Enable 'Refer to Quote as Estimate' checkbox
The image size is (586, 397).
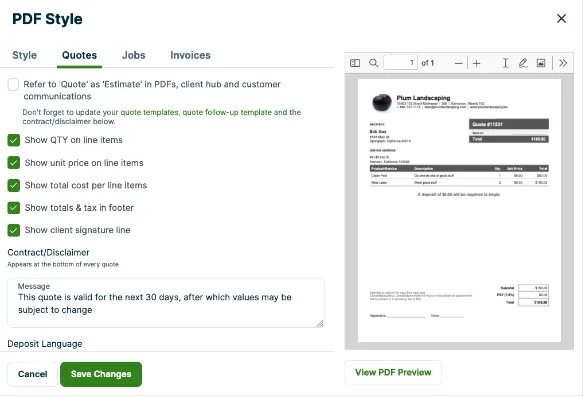(x=13, y=84)
